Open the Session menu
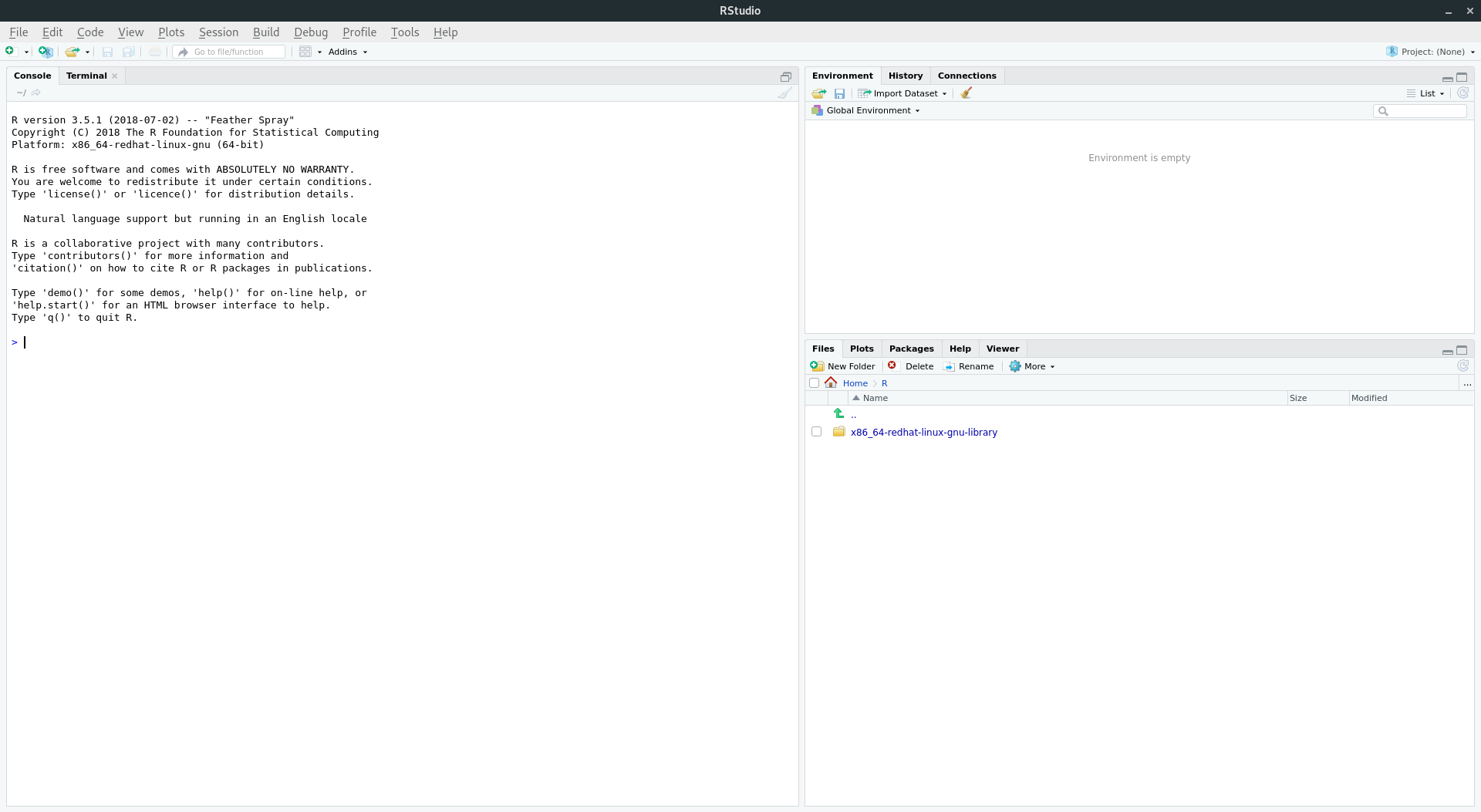The height and width of the screenshot is (812, 1481). coord(218,32)
